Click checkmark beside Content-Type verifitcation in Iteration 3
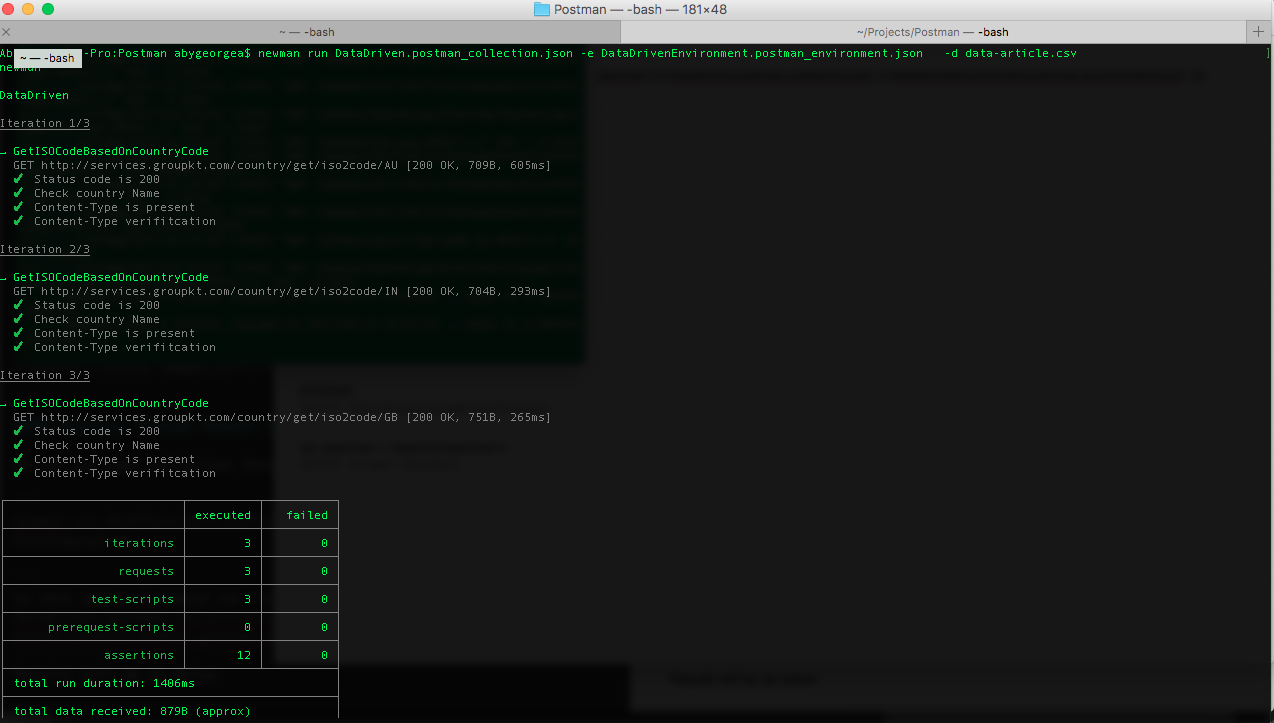 pyautogui.click(x=19, y=473)
